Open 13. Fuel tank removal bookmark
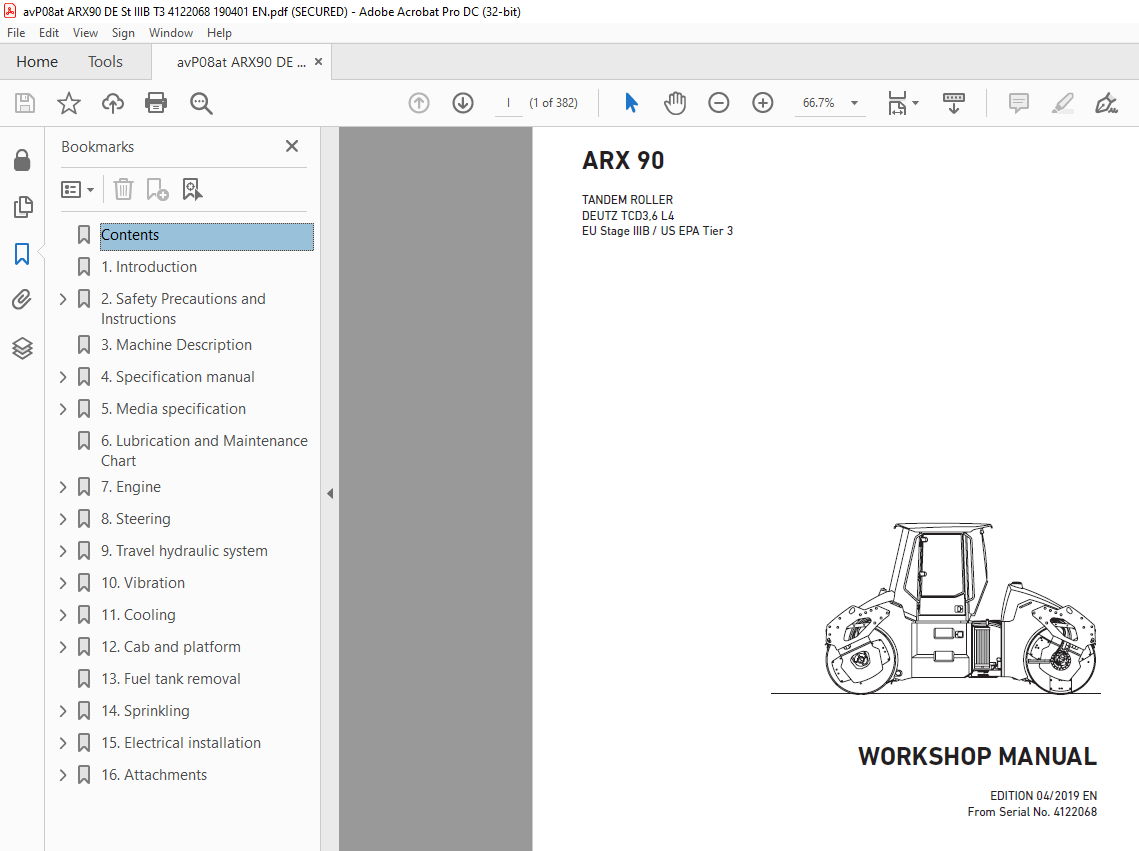This screenshot has height=851, width=1139. pos(171,679)
